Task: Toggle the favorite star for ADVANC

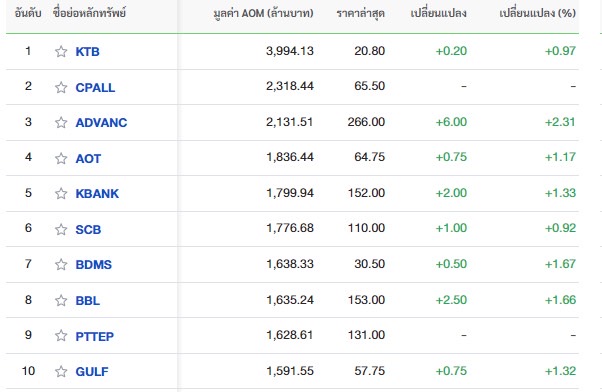Action: (x=61, y=122)
